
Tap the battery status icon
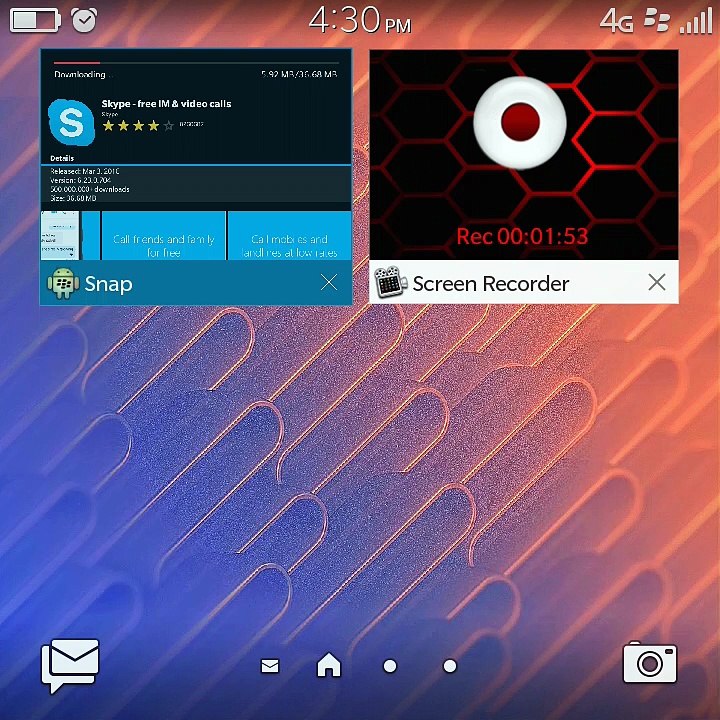(x=35, y=20)
